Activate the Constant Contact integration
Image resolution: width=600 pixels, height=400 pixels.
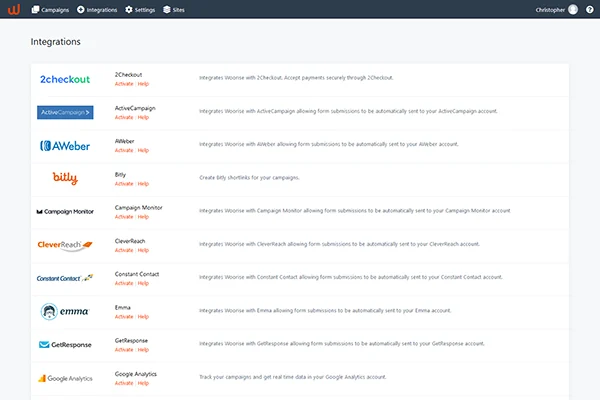pyautogui.click(x=123, y=283)
